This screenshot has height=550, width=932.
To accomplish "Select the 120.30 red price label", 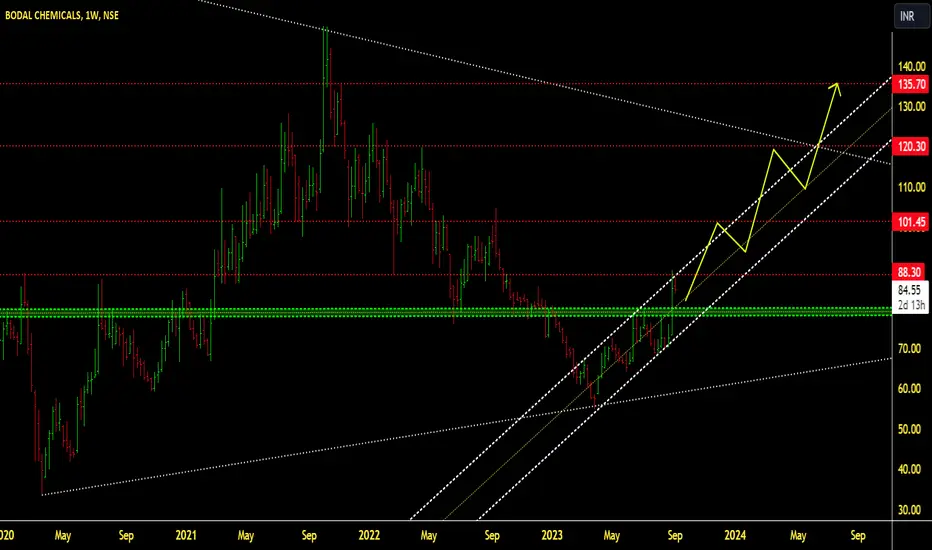I will pyautogui.click(x=911, y=146).
